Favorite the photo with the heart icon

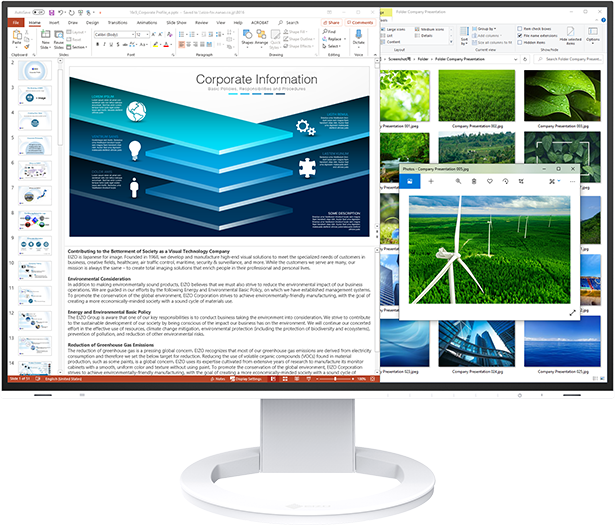click(x=489, y=181)
